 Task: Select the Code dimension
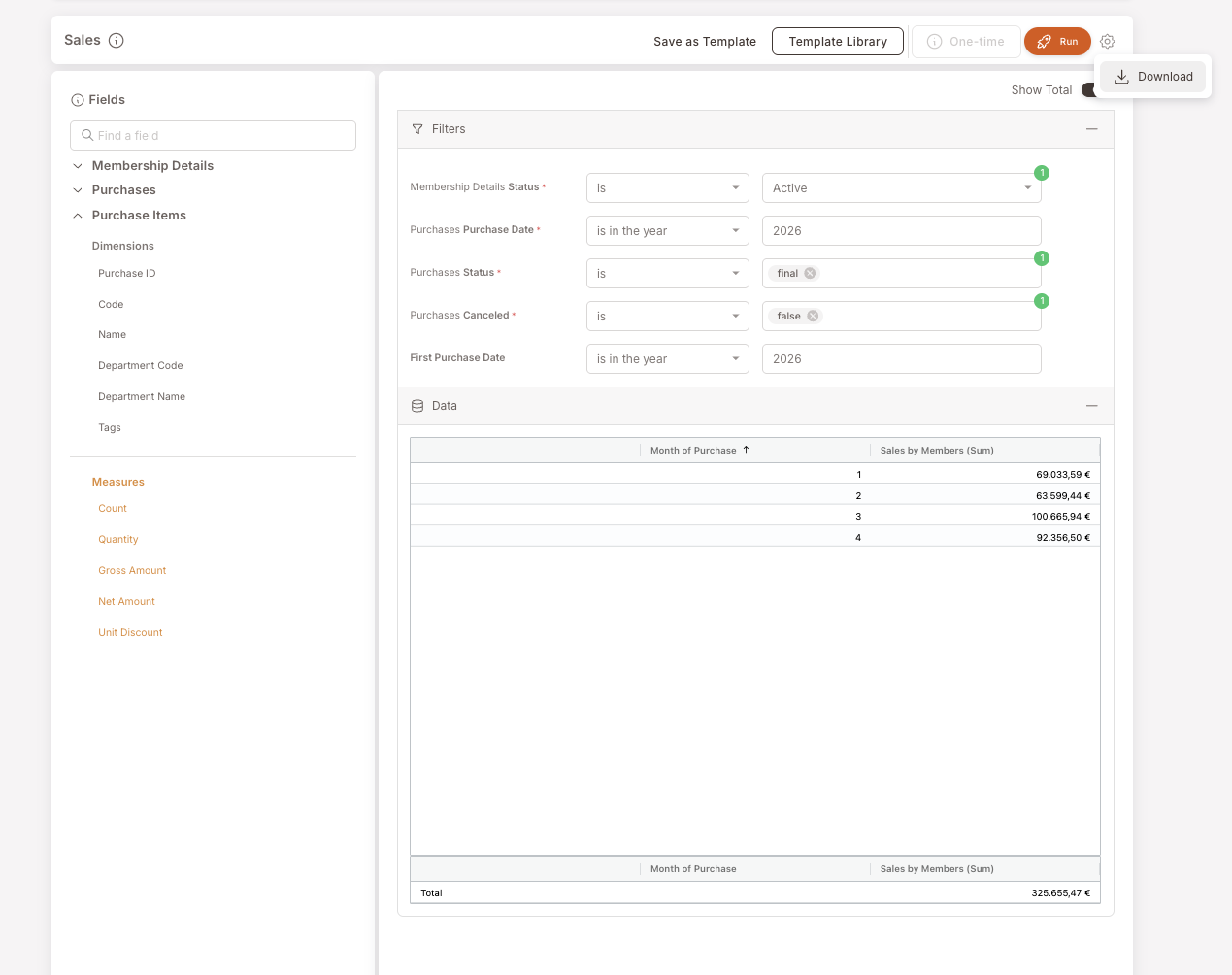(x=111, y=305)
